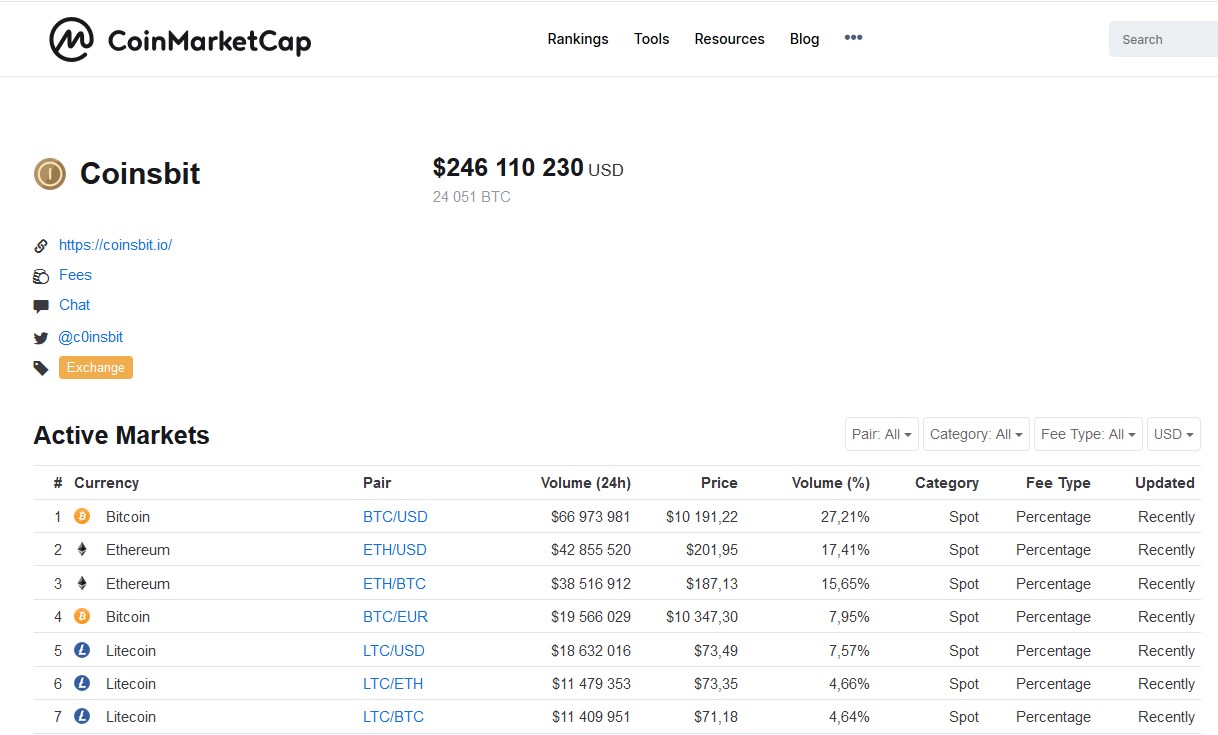Click the $10 191,22 price cell

[x=702, y=517]
